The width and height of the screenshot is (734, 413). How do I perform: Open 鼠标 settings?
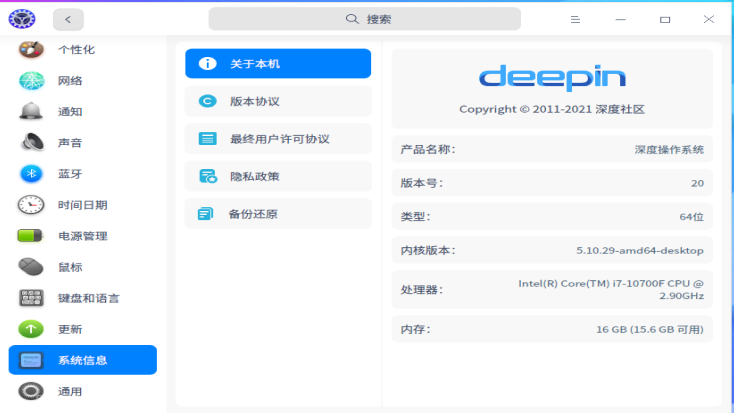[83, 267]
